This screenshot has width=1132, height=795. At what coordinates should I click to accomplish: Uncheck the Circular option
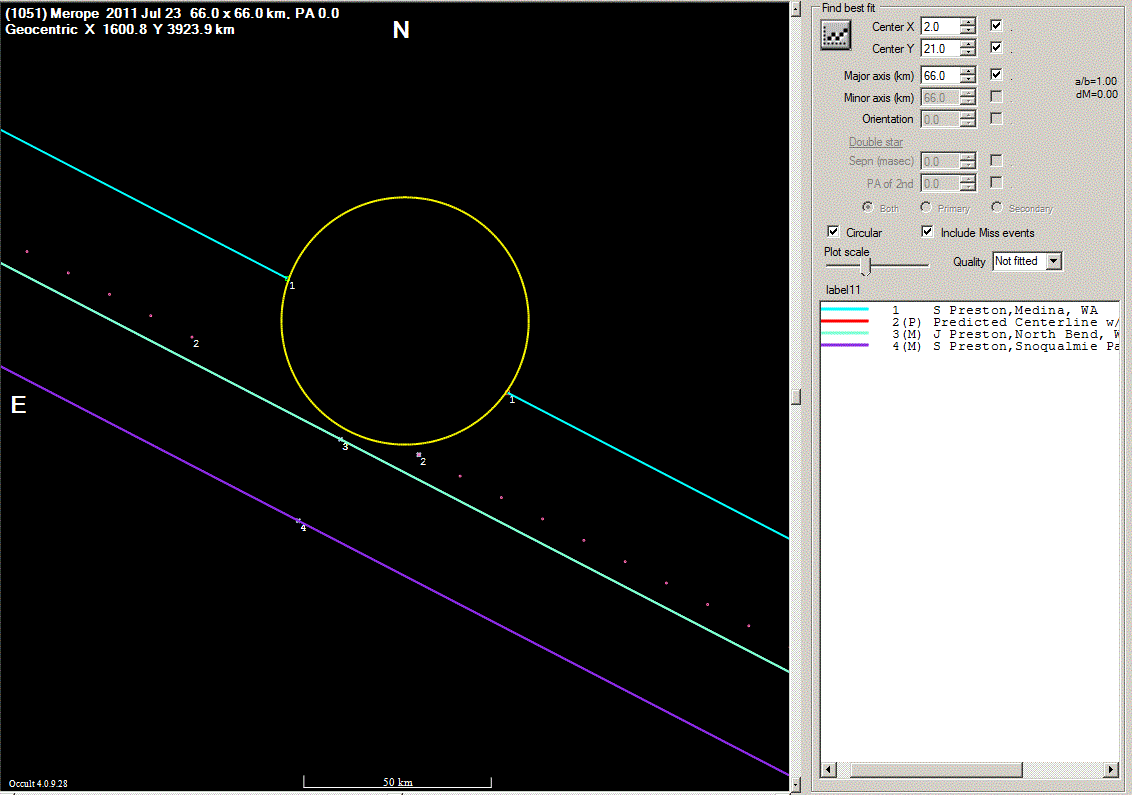coord(833,232)
